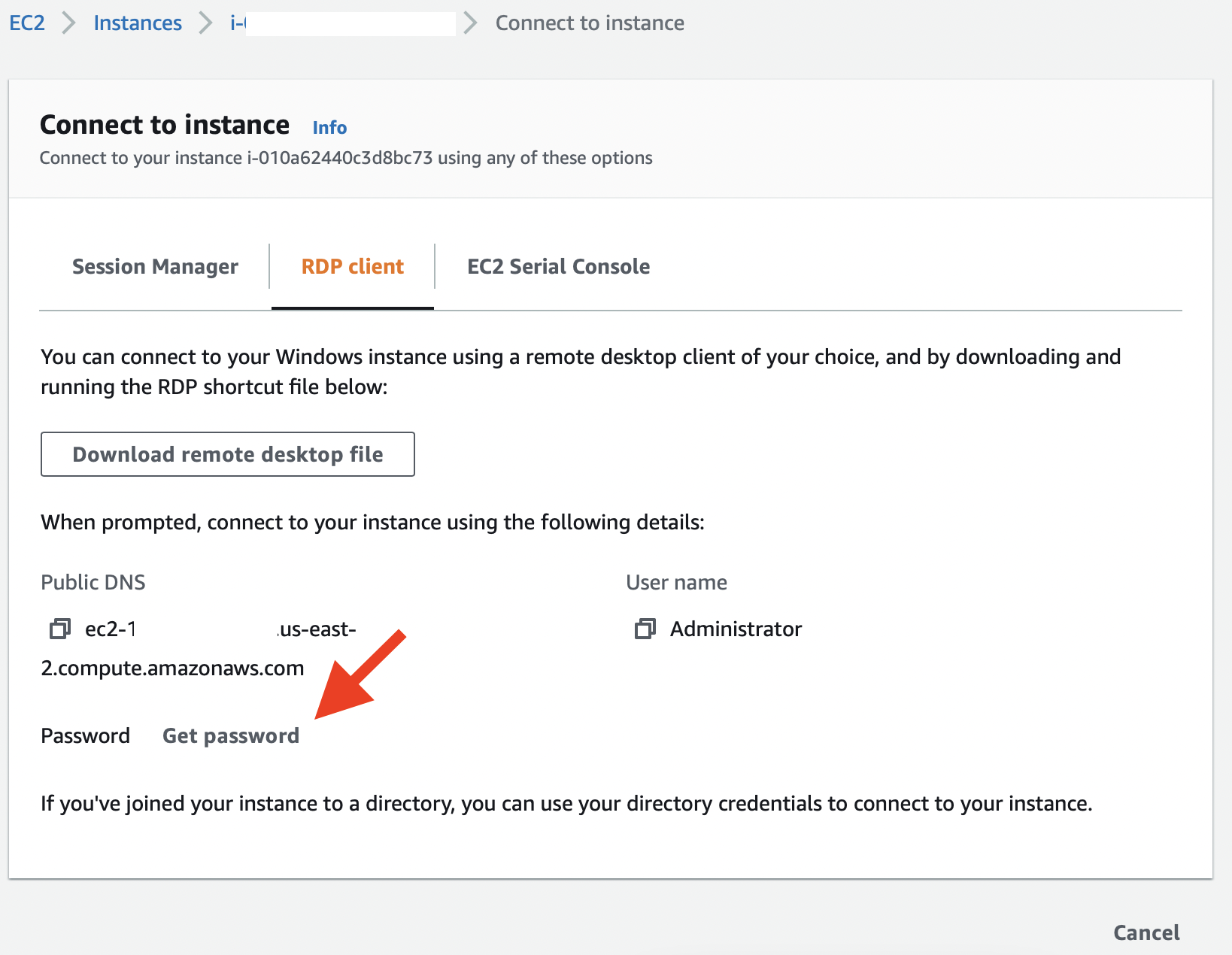Cancel the connection setup
Viewport: 1232px width, 955px height.
click(1146, 932)
